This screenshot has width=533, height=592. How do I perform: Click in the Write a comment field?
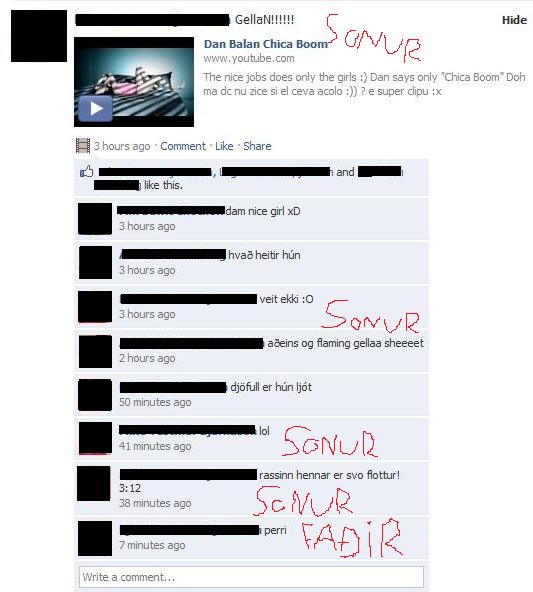251,577
